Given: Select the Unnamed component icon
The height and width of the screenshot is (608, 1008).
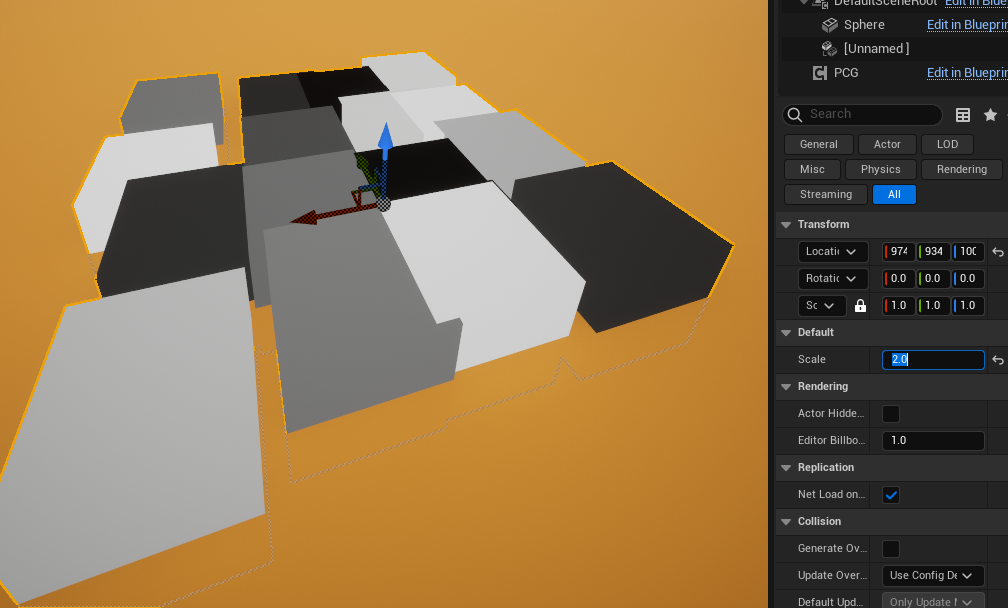Looking at the screenshot, I should (x=830, y=49).
